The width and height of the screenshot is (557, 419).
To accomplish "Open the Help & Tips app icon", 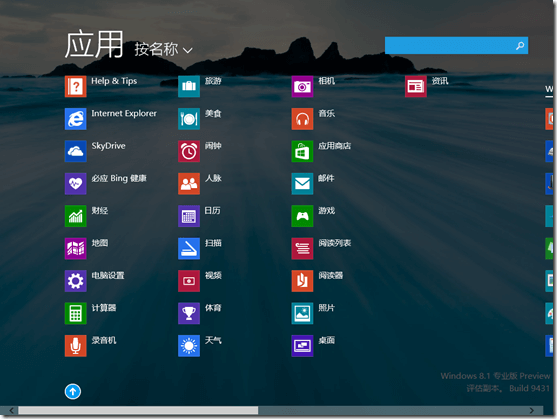I will click(x=75, y=86).
